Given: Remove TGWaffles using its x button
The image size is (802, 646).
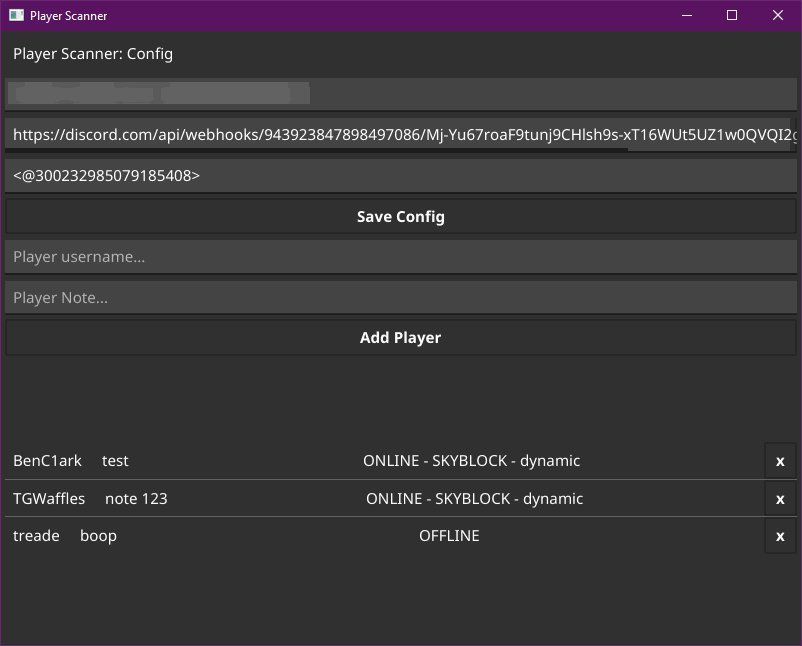Looking at the screenshot, I should [x=780, y=498].
